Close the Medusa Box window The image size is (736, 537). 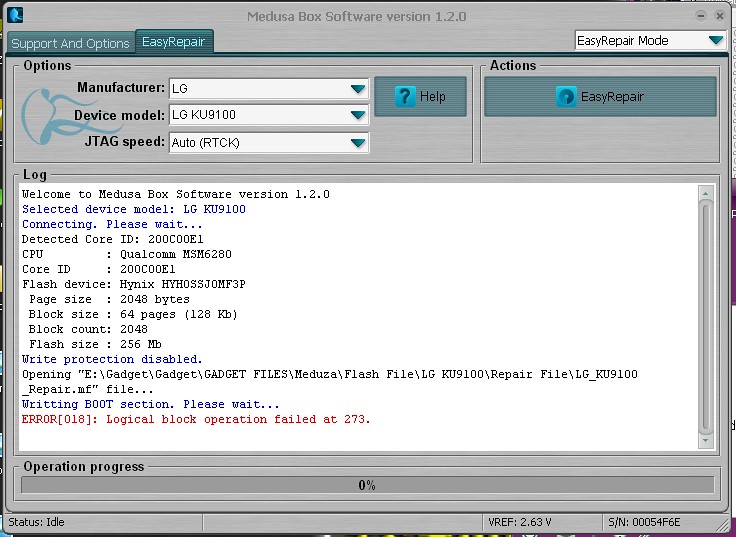click(720, 16)
